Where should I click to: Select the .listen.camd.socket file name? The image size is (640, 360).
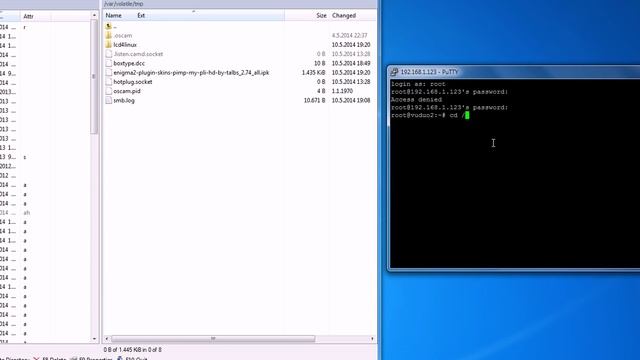click(x=138, y=54)
